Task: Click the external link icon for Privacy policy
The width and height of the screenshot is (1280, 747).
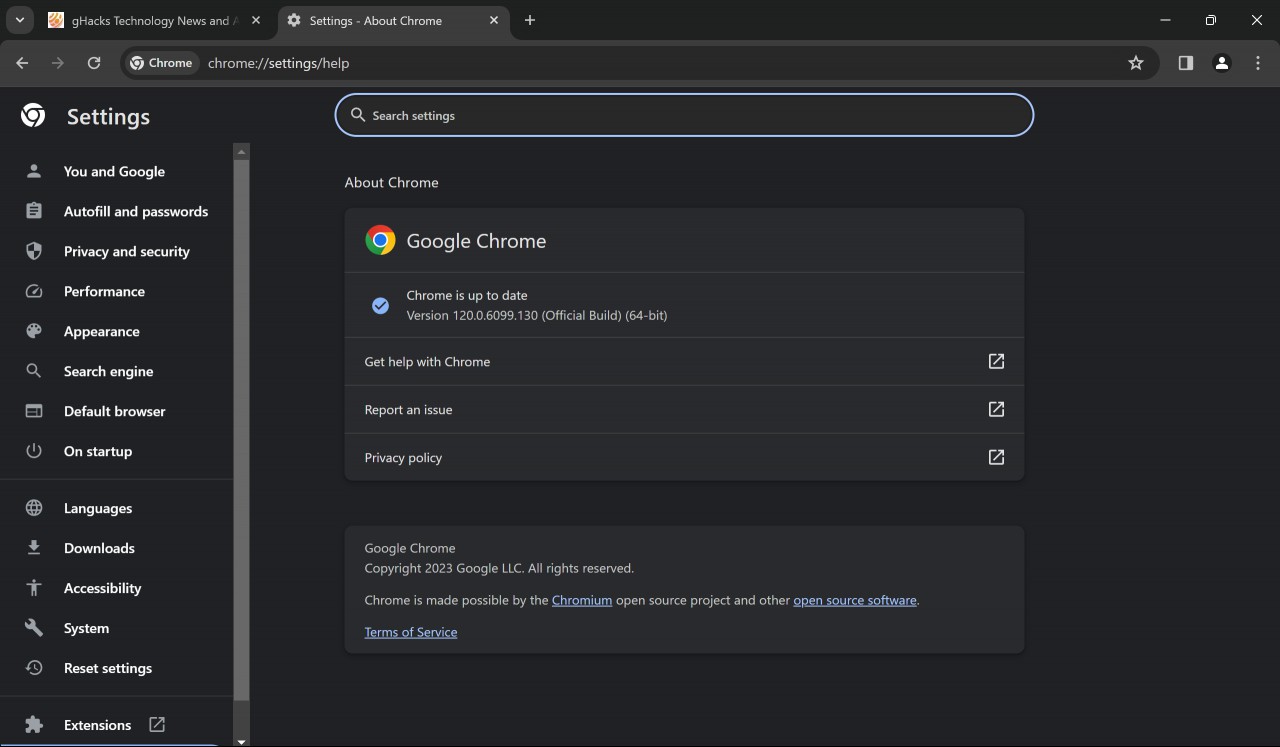Action: (996, 457)
